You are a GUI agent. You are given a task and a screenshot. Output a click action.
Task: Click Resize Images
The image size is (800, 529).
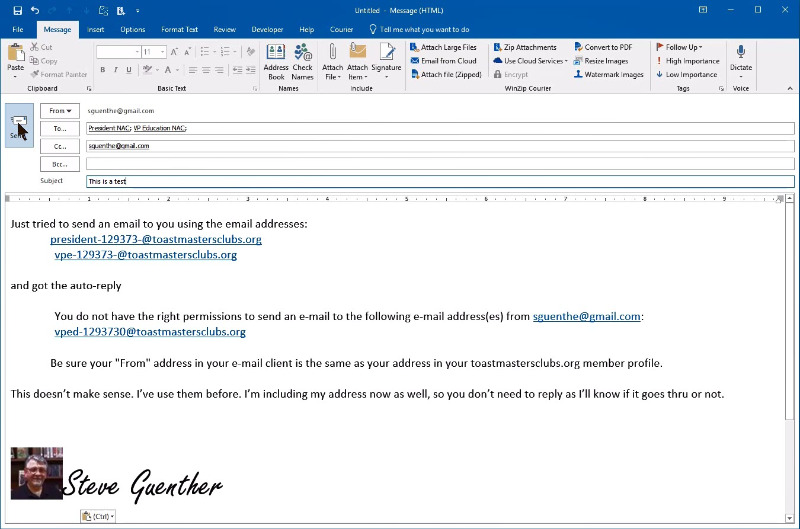pyautogui.click(x=601, y=61)
